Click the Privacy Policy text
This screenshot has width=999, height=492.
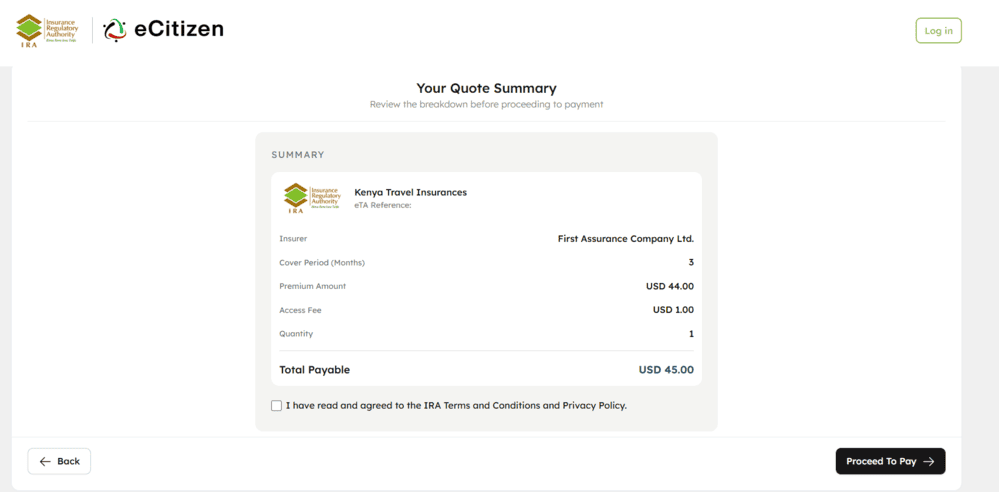click(594, 405)
